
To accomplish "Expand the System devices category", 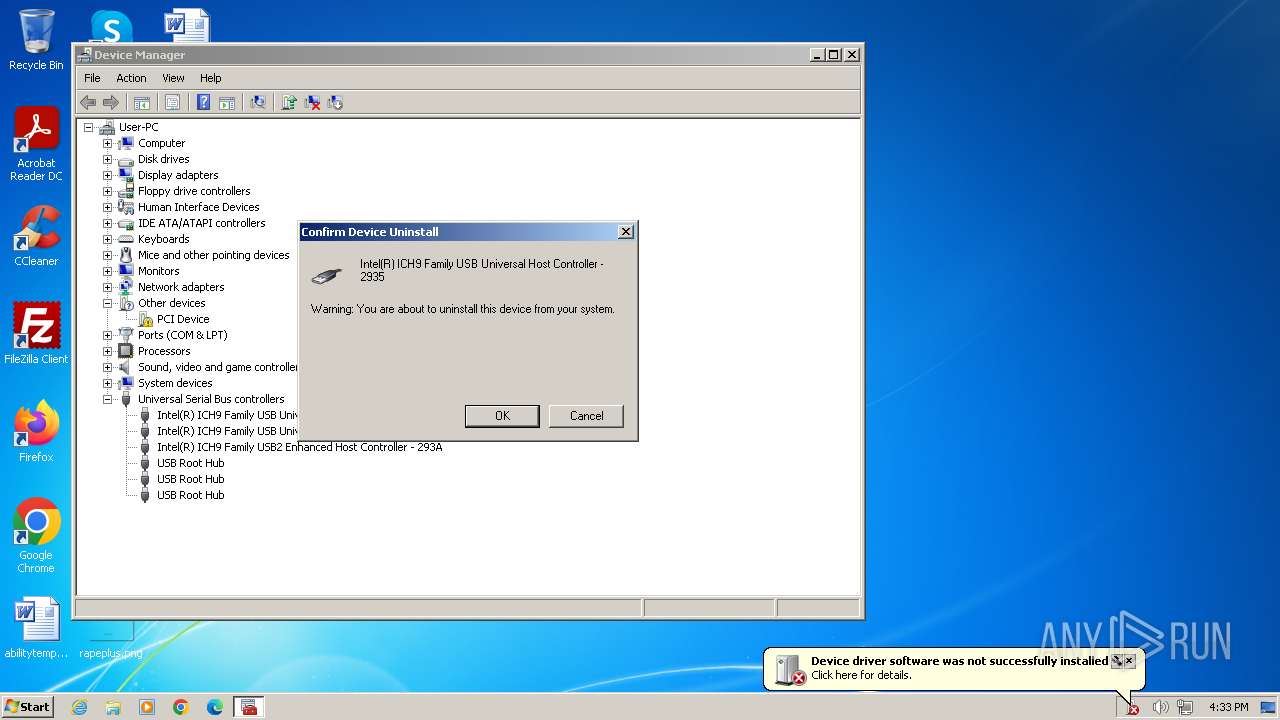I will pyautogui.click(x=107, y=383).
